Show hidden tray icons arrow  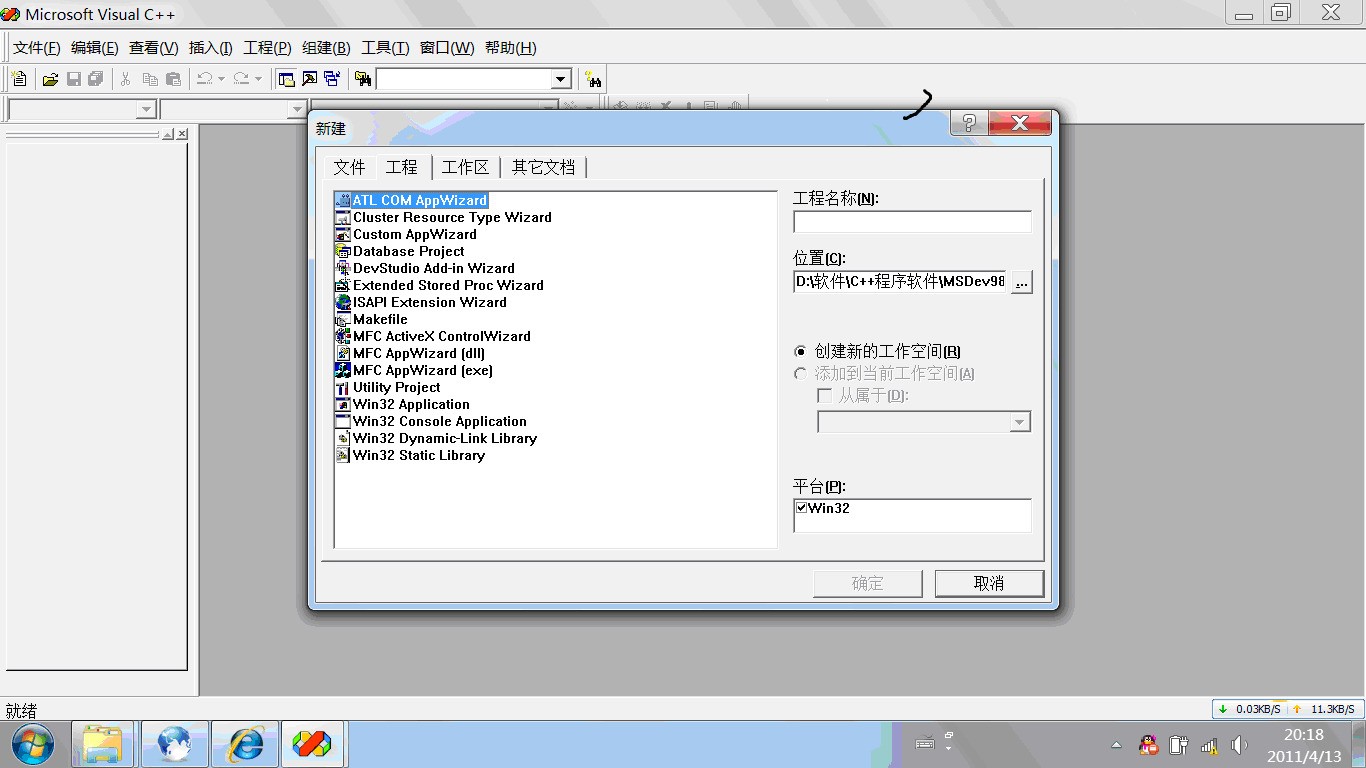click(x=1116, y=745)
